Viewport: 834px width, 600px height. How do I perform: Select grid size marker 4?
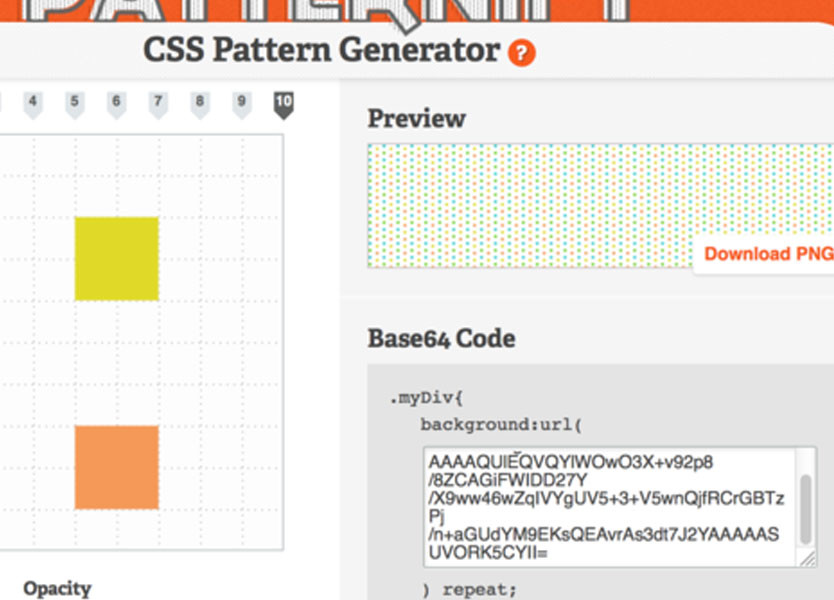[33, 103]
